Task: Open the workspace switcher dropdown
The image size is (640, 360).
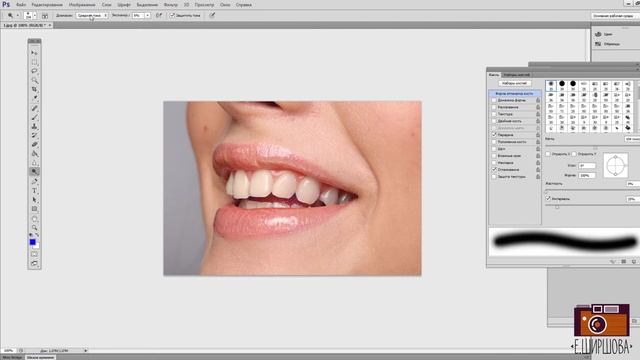Action: coord(615,16)
